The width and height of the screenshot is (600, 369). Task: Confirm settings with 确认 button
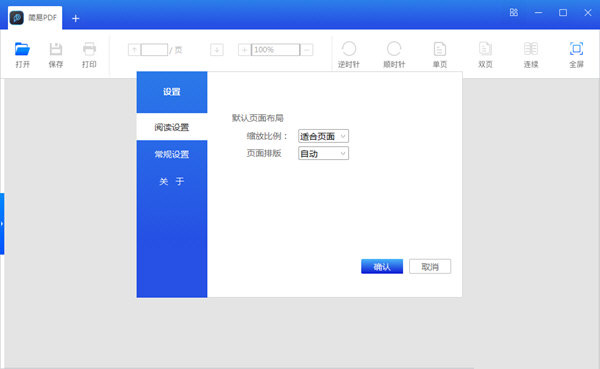click(382, 266)
